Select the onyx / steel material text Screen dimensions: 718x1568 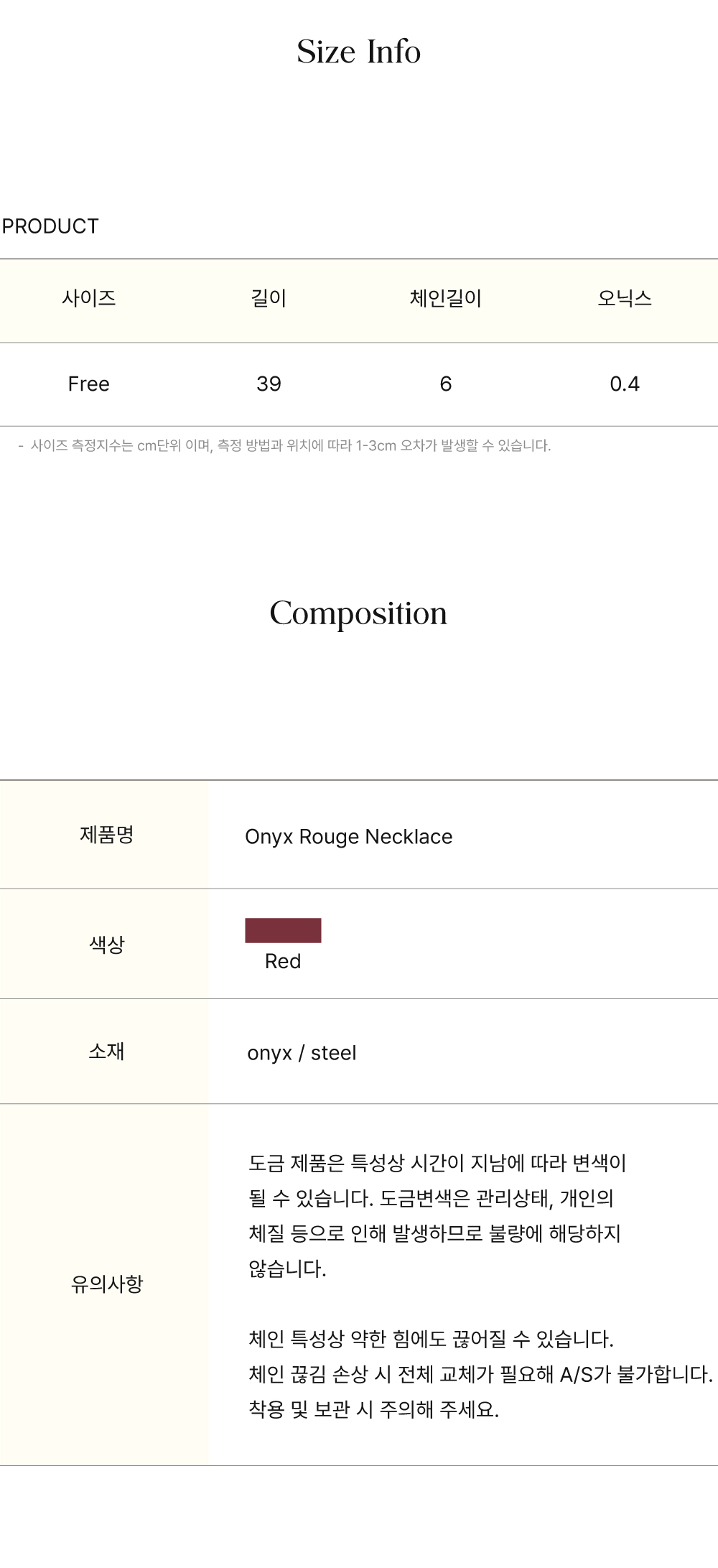click(302, 1053)
